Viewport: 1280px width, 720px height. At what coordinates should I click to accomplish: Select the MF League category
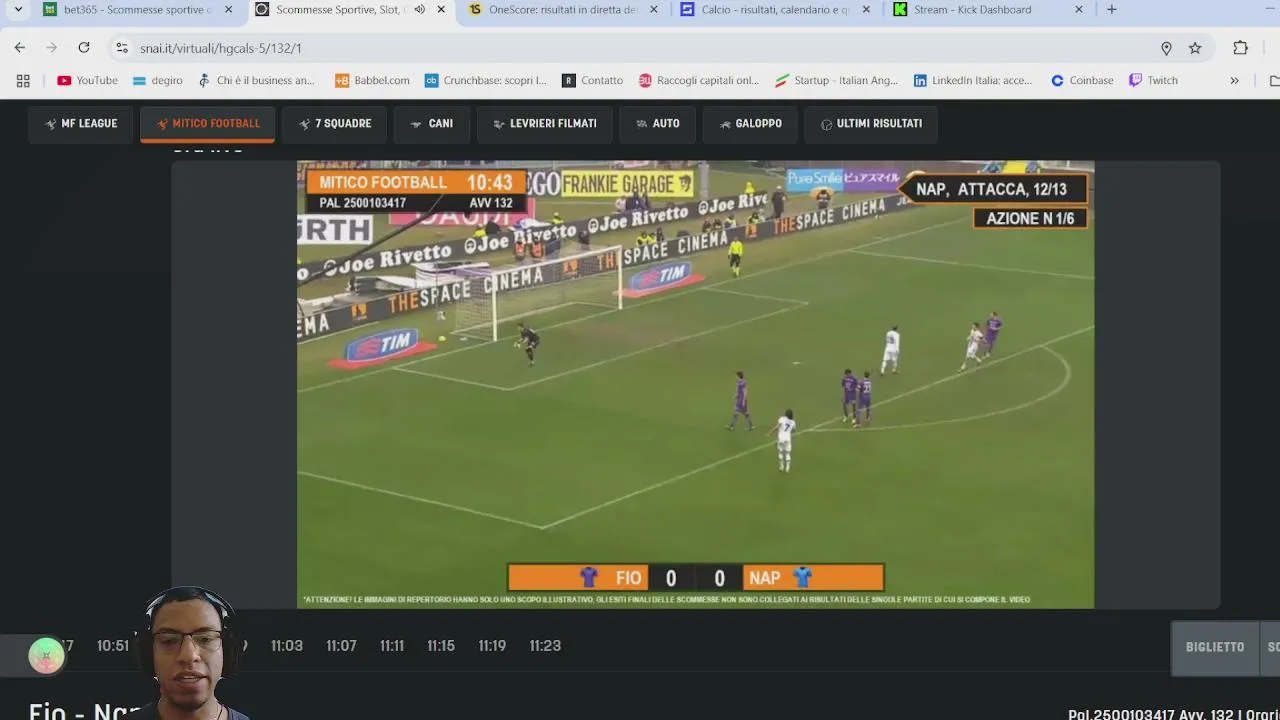[x=81, y=124]
